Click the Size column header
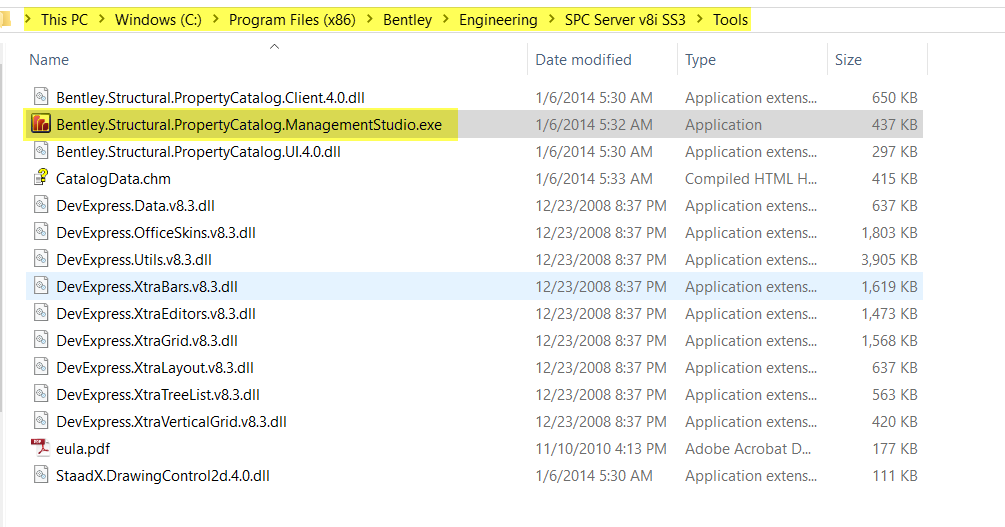Image resolution: width=1005 pixels, height=527 pixels. [848, 60]
